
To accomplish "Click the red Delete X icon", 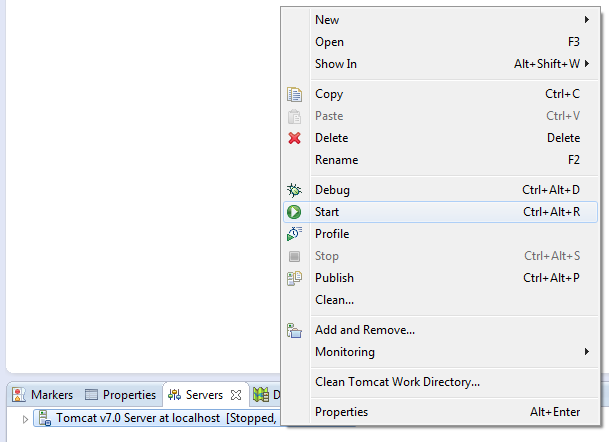I will coord(294,138).
